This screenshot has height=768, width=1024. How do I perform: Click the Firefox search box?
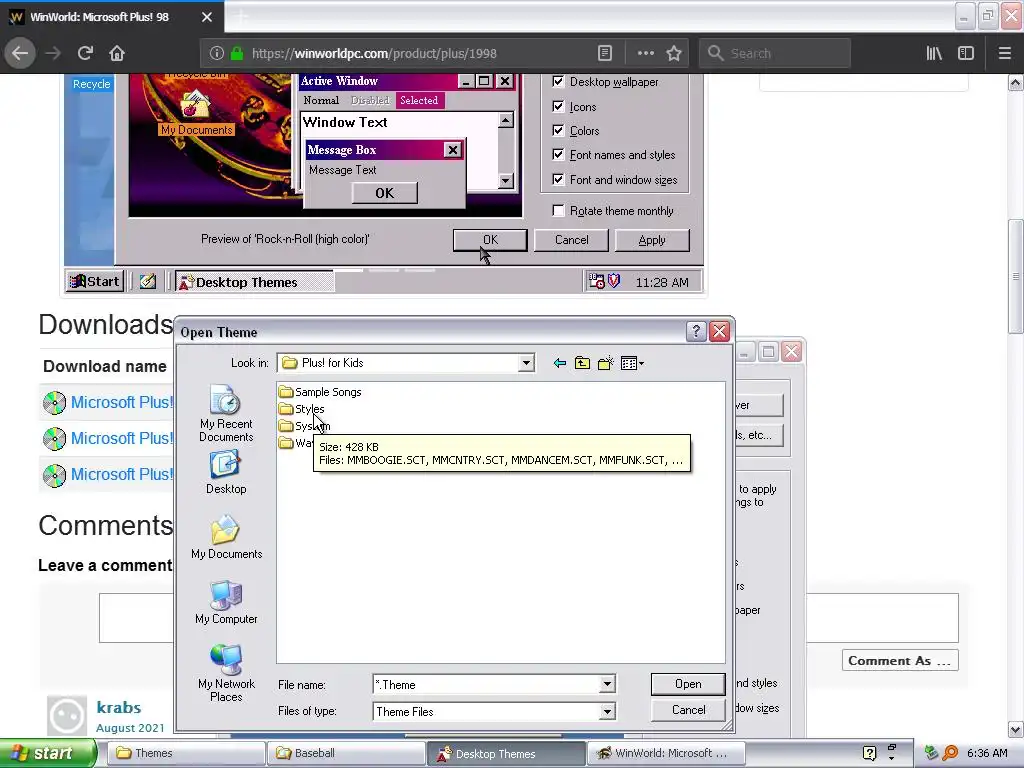point(775,53)
